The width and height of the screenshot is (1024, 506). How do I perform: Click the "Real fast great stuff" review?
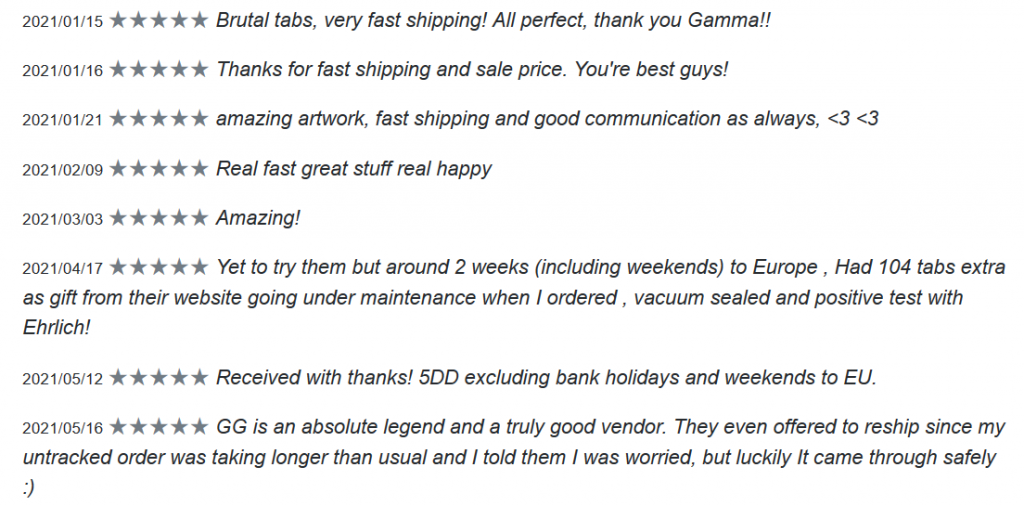point(354,168)
